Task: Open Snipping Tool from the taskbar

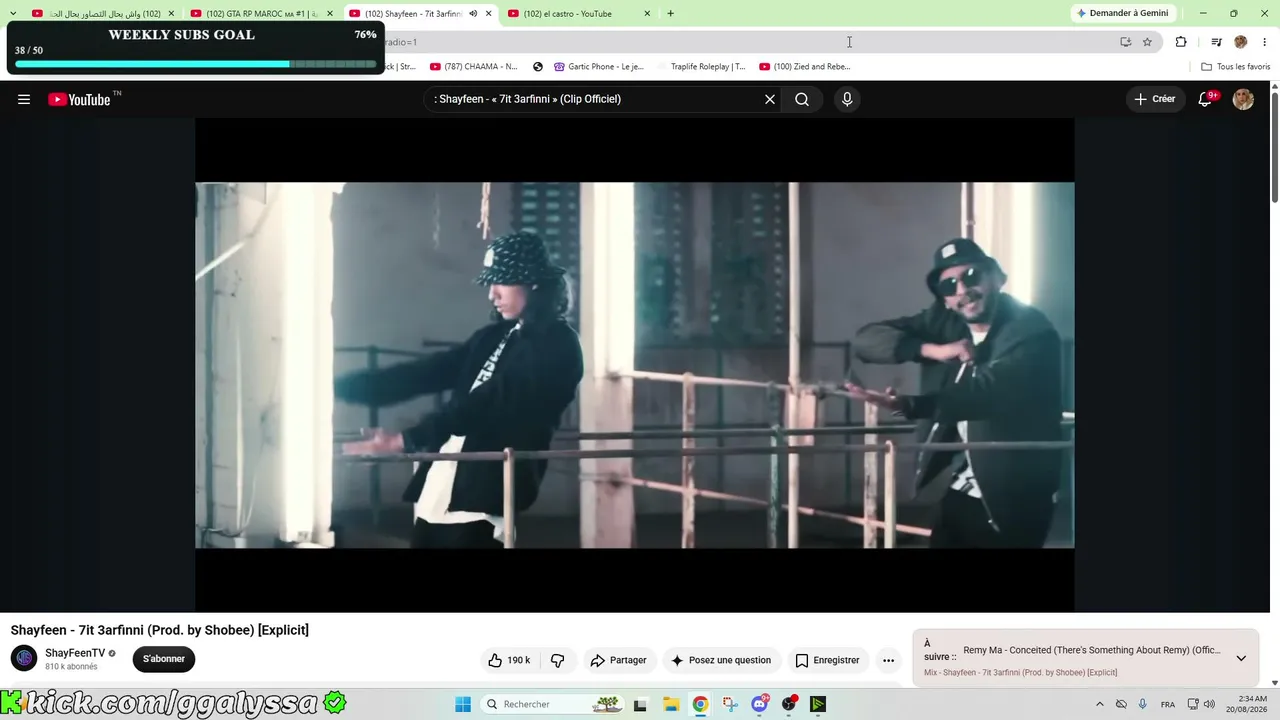Action: pyautogui.click(x=730, y=704)
